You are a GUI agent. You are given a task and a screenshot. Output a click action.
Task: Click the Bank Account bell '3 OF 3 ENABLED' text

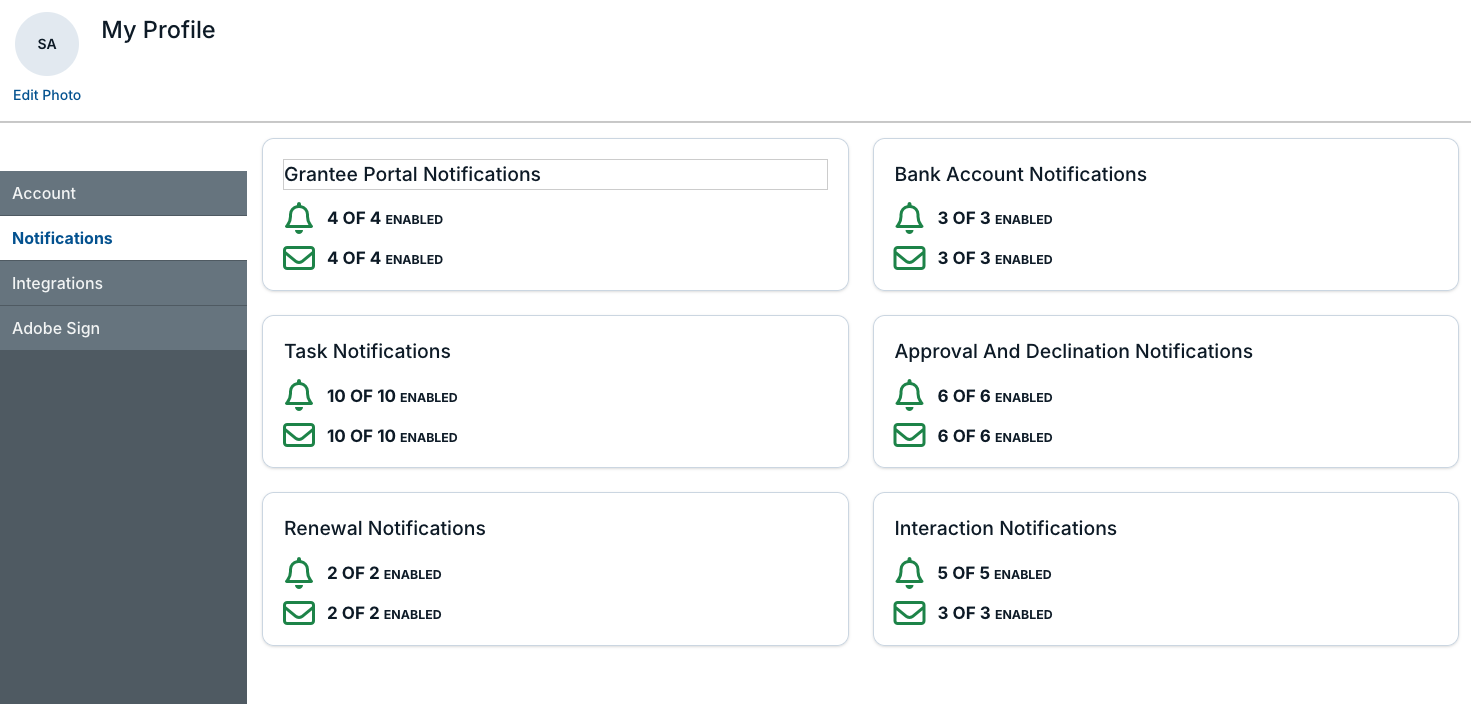coord(995,219)
